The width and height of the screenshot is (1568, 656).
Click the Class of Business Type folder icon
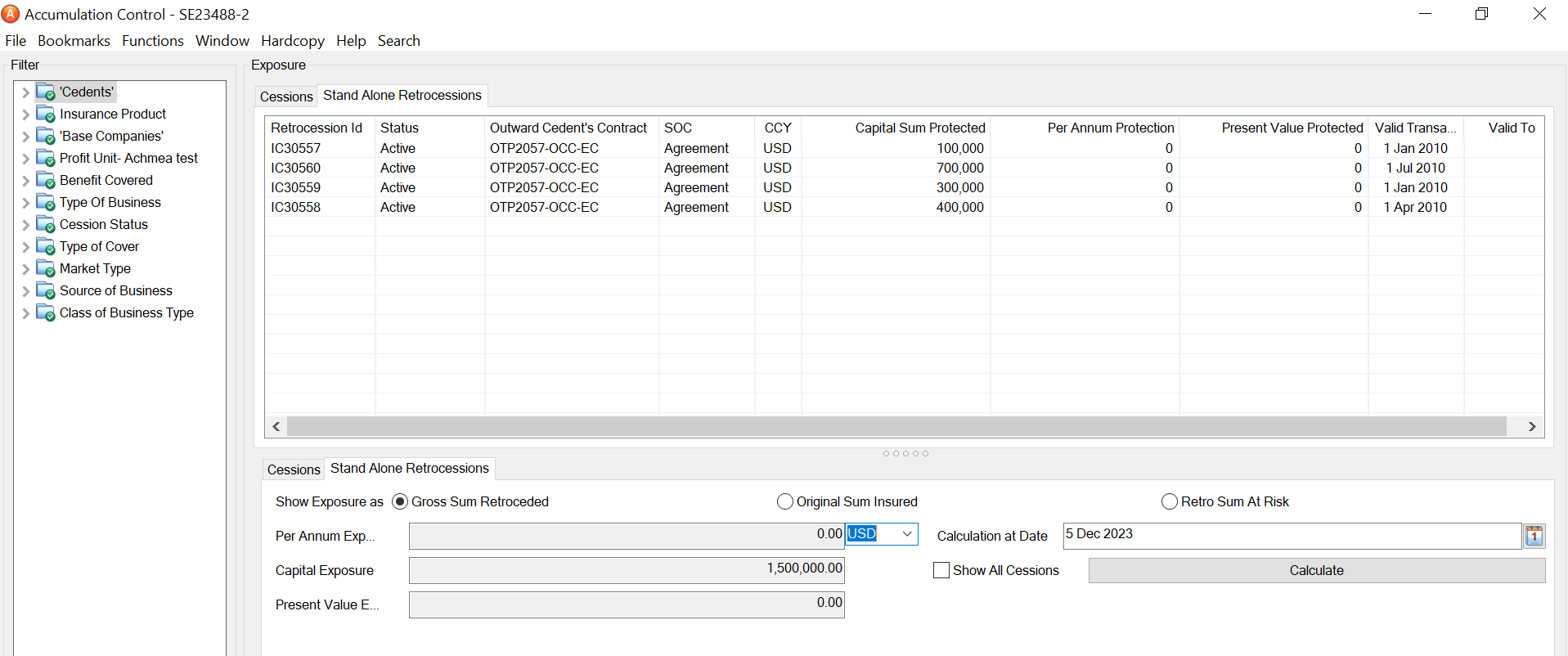pyautogui.click(x=46, y=313)
